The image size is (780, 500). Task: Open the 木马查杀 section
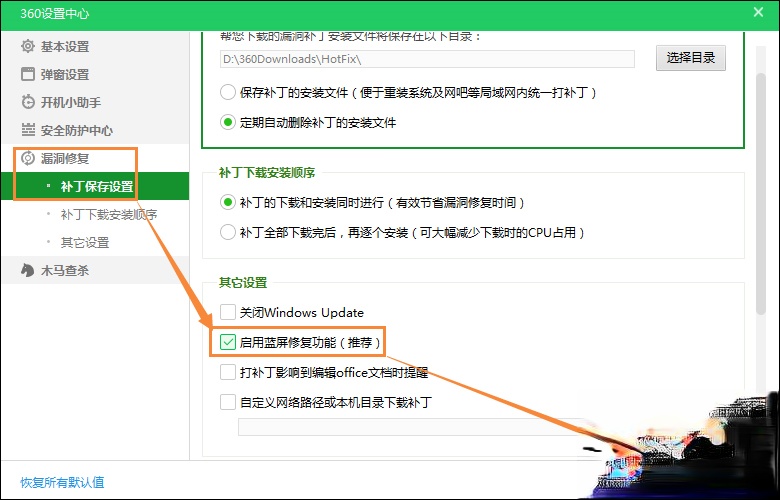95,271
